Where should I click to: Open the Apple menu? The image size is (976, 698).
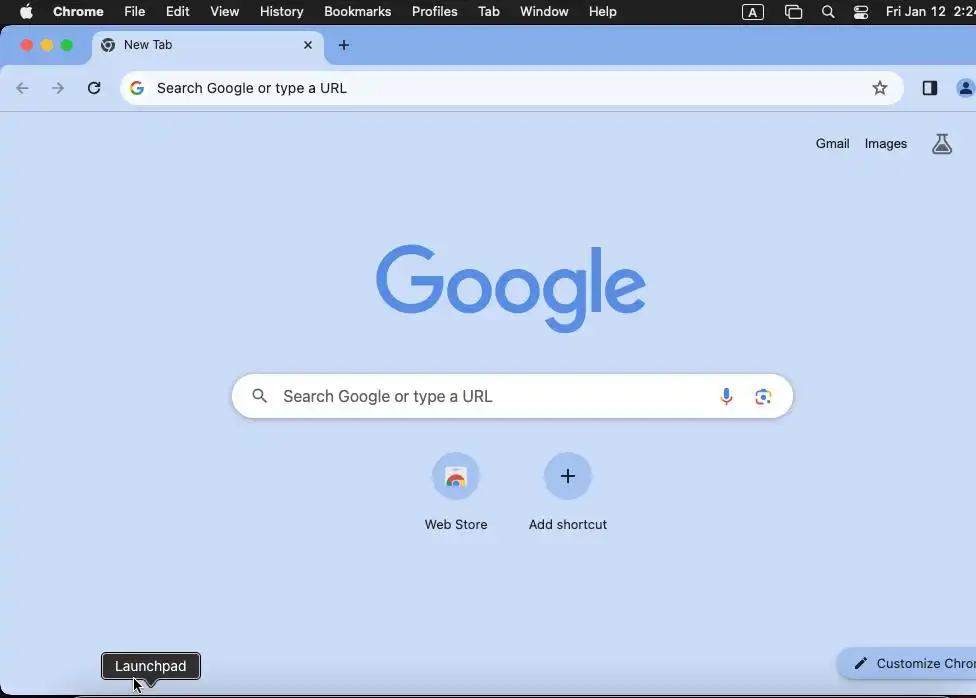point(26,12)
